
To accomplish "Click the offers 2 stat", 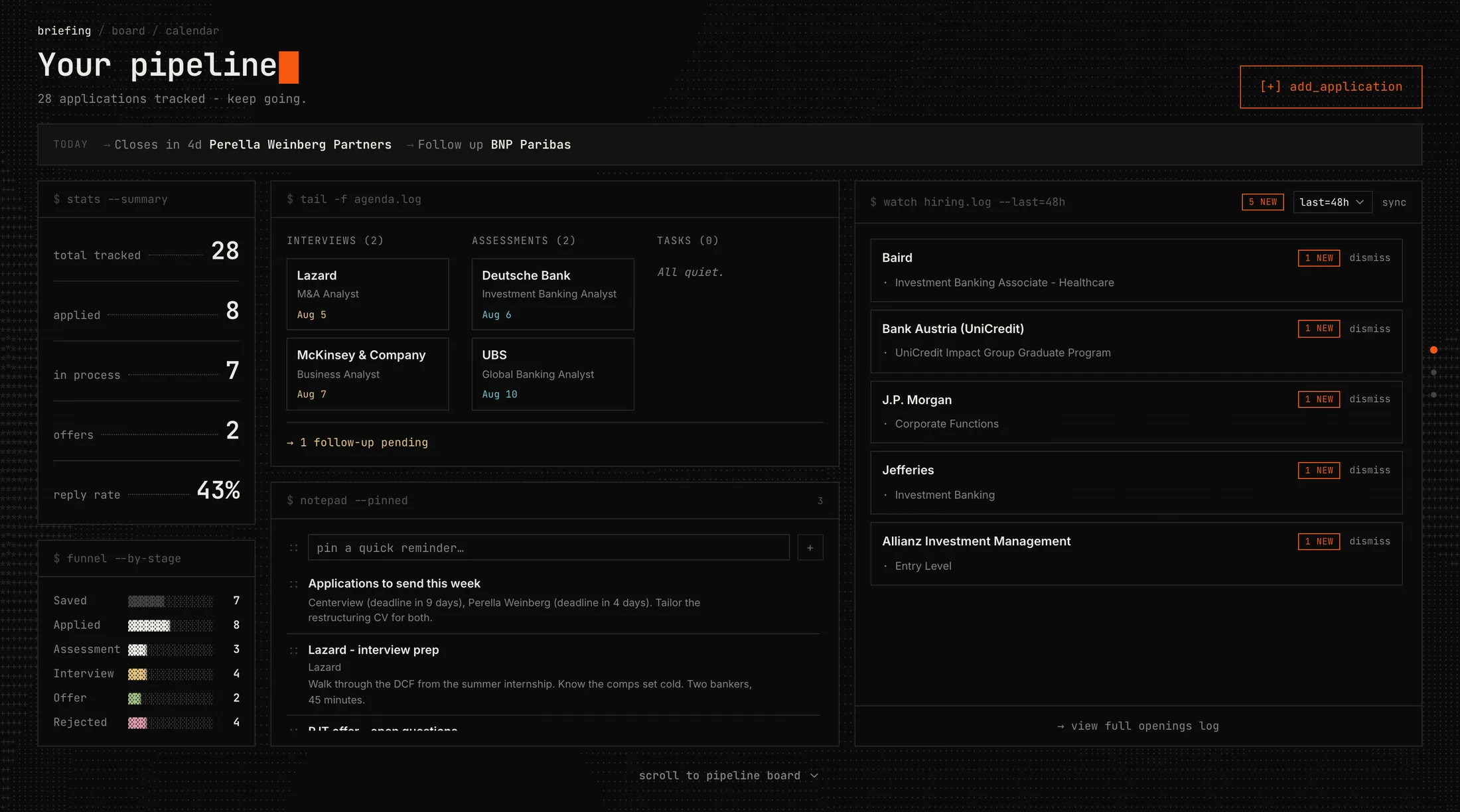I will point(146,431).
